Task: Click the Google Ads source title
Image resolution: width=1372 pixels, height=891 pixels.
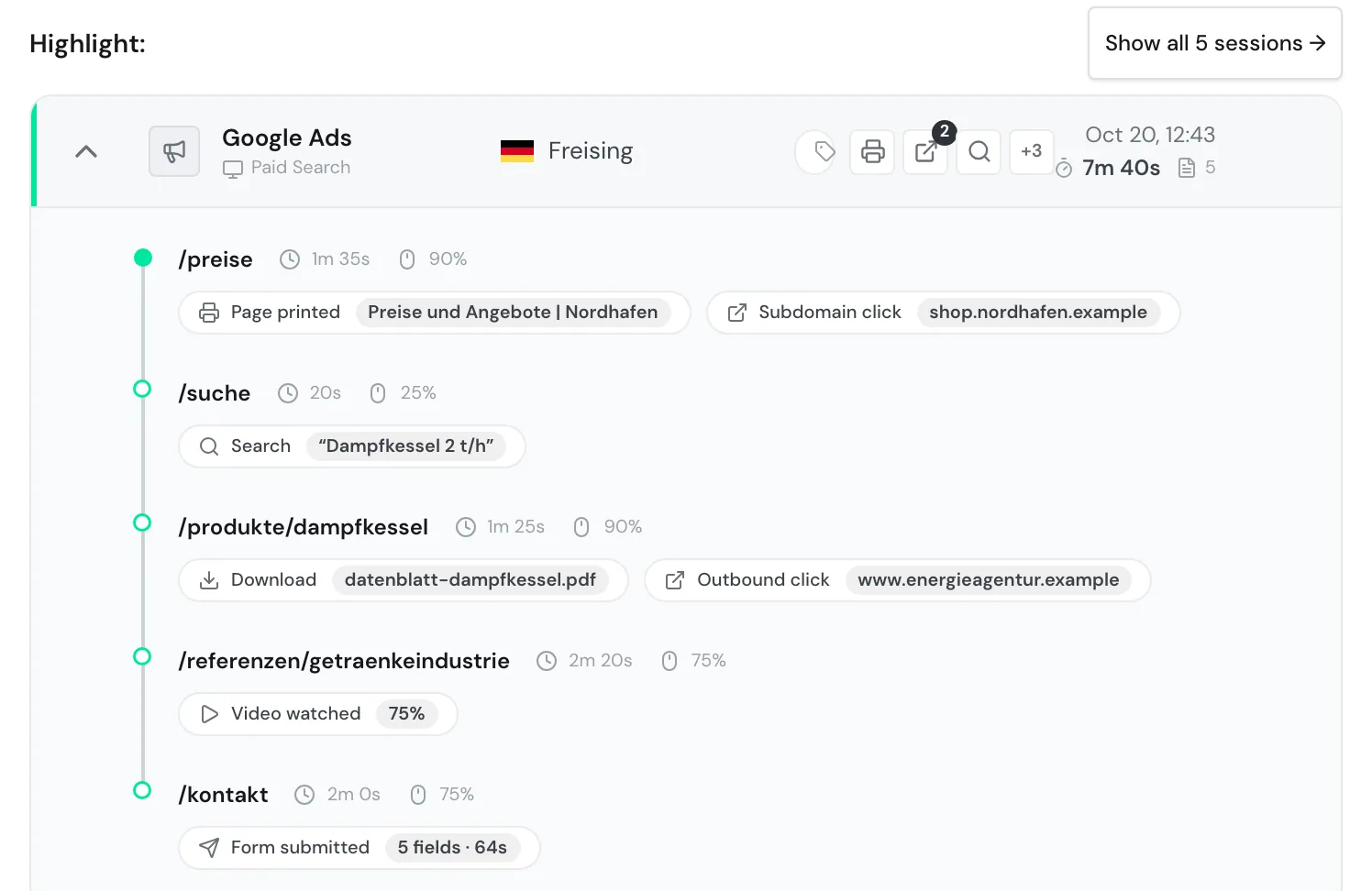Action: click(x=287, y=137)
